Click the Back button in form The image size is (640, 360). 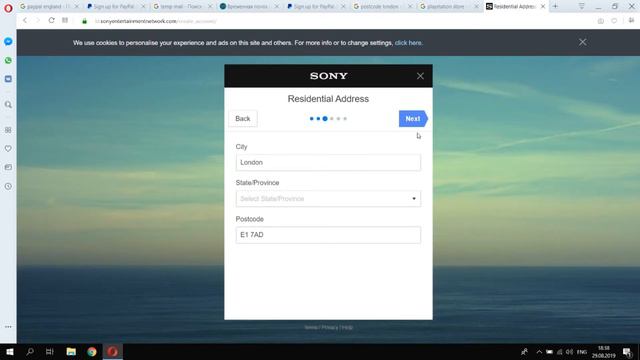click(243, 119)
